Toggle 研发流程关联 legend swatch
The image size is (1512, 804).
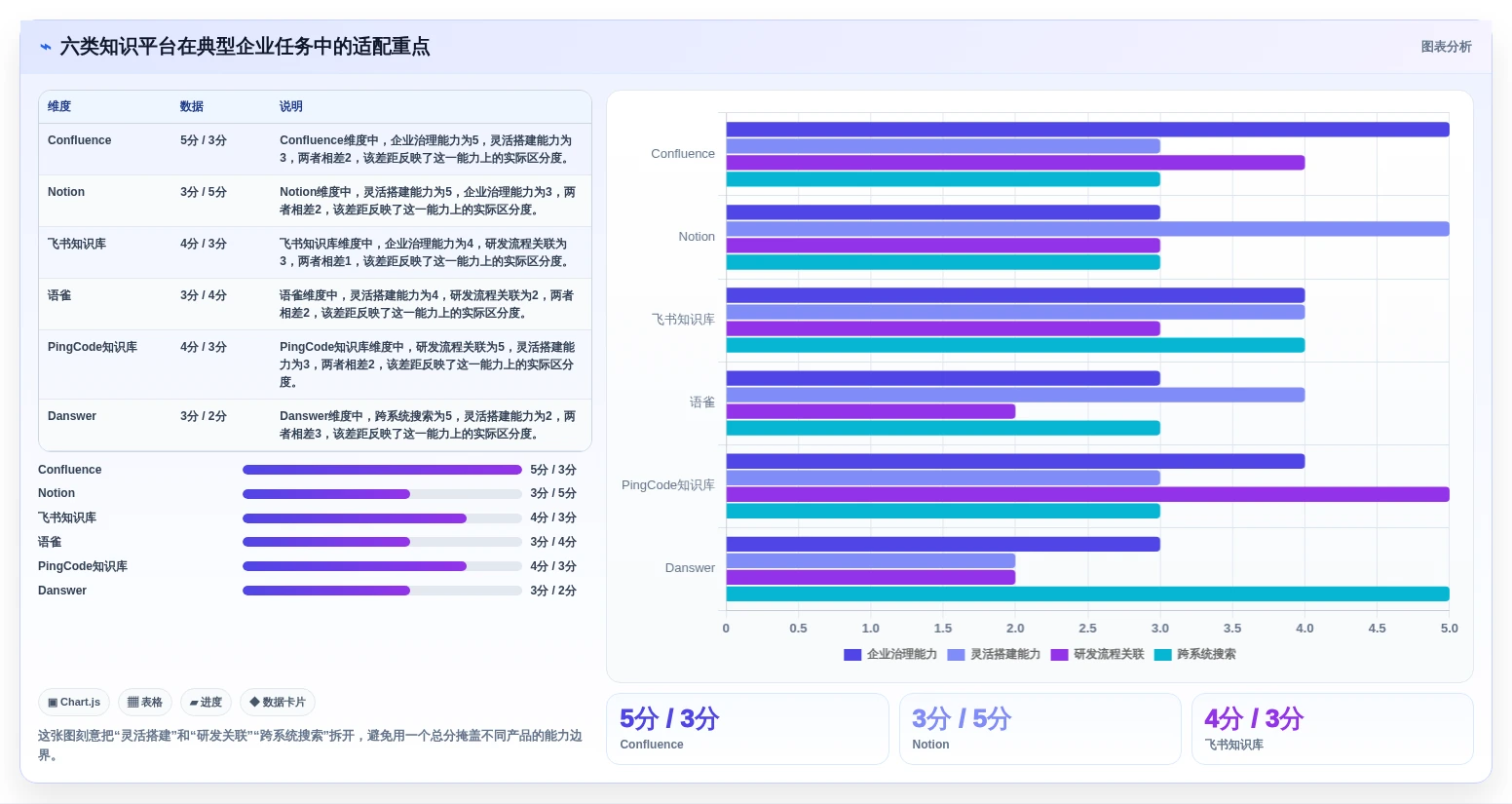[x=1059, y=655]
